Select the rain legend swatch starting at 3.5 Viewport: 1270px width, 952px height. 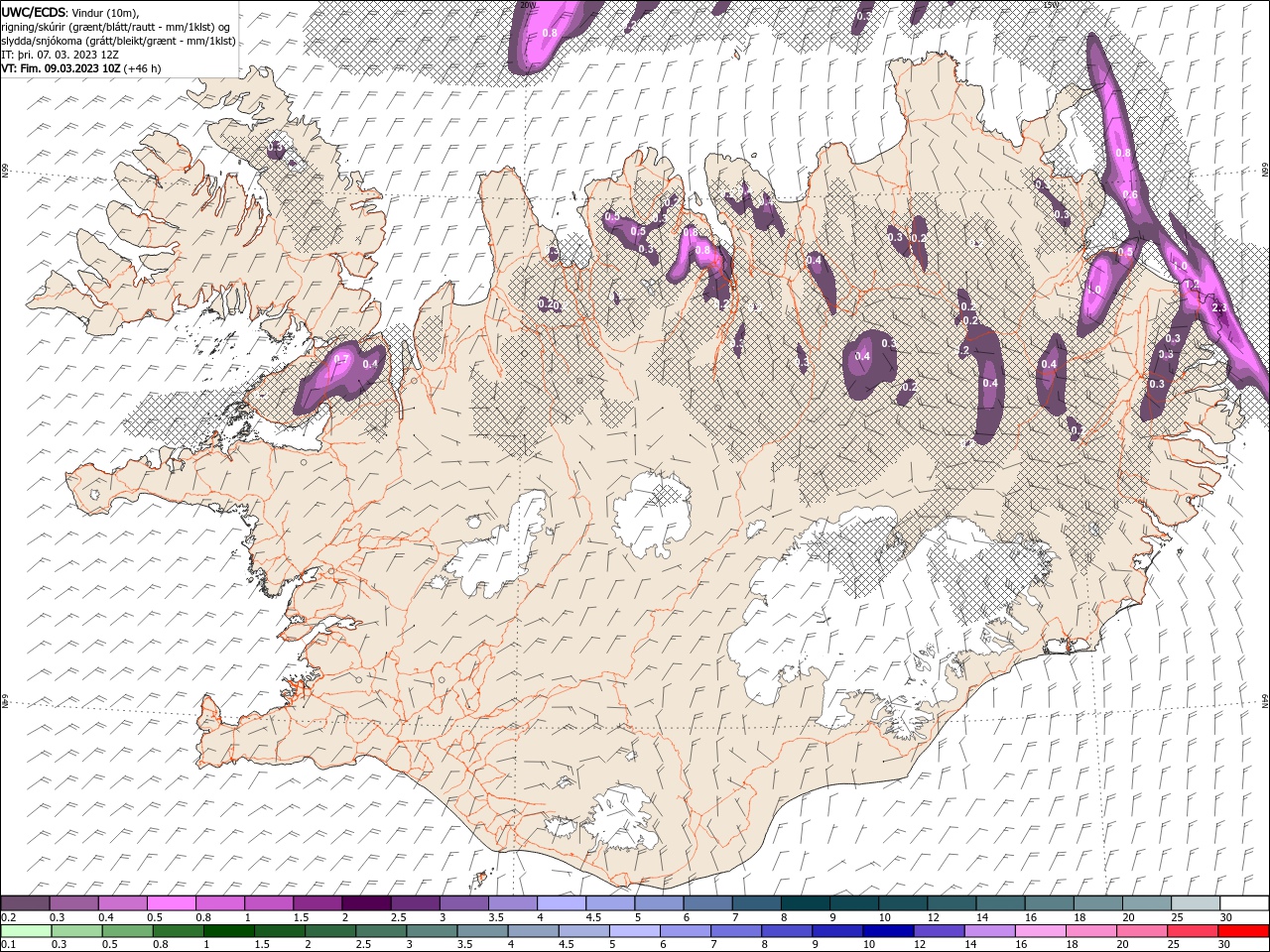tap(482, 931)
